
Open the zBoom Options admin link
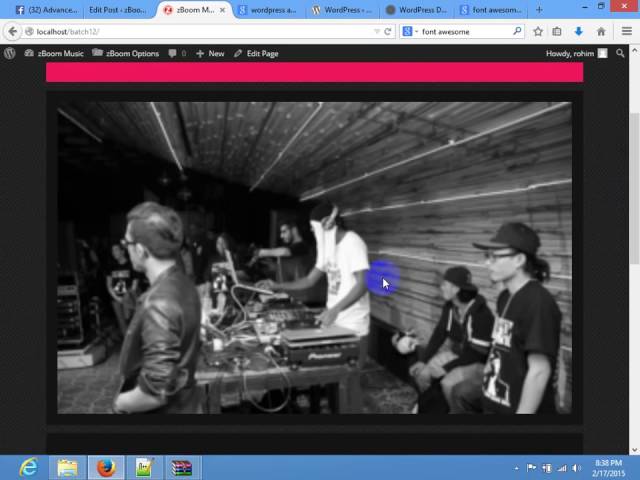(126, 53)
